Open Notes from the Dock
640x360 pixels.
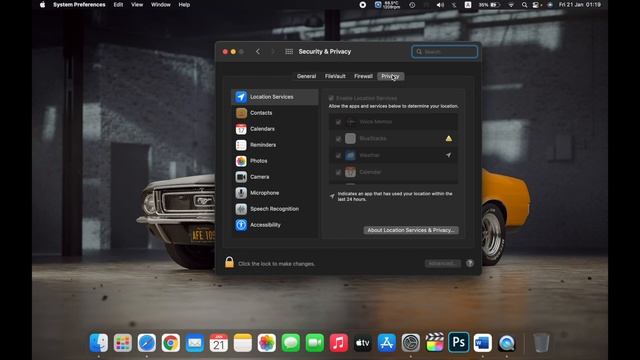click(x=243, y=342)
